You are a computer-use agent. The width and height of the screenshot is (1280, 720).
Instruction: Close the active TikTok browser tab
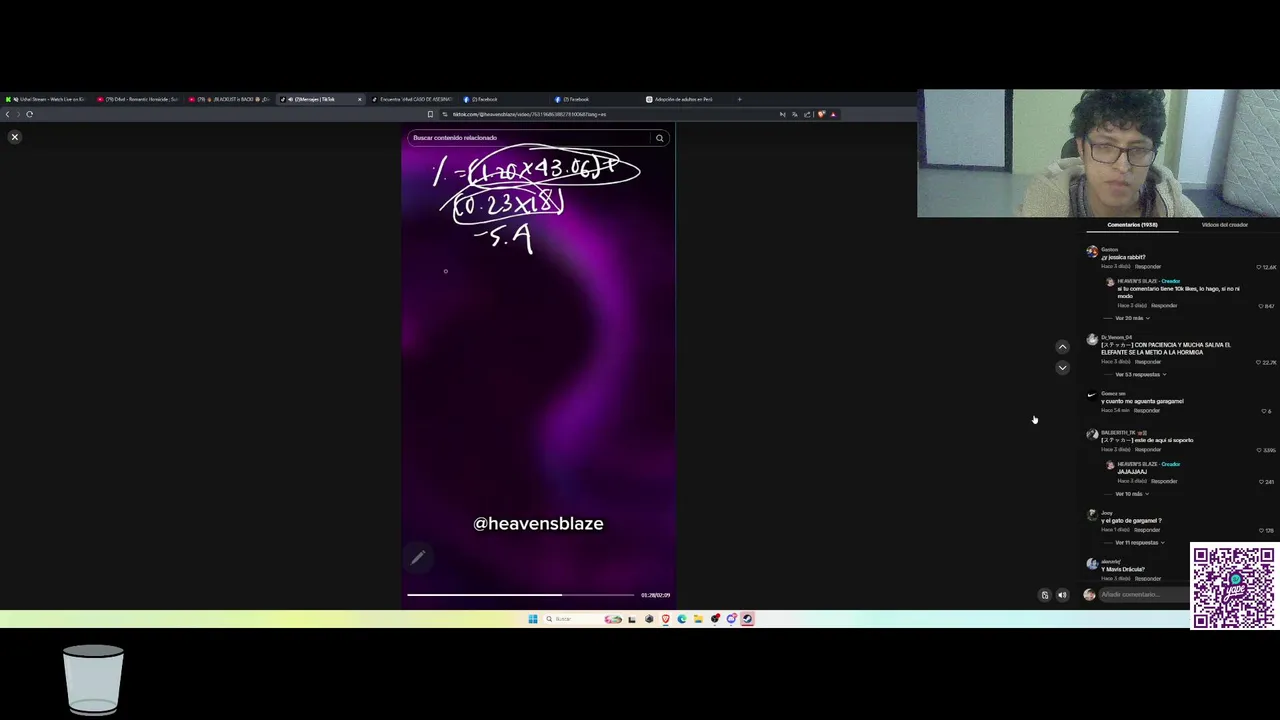[360, 99]
